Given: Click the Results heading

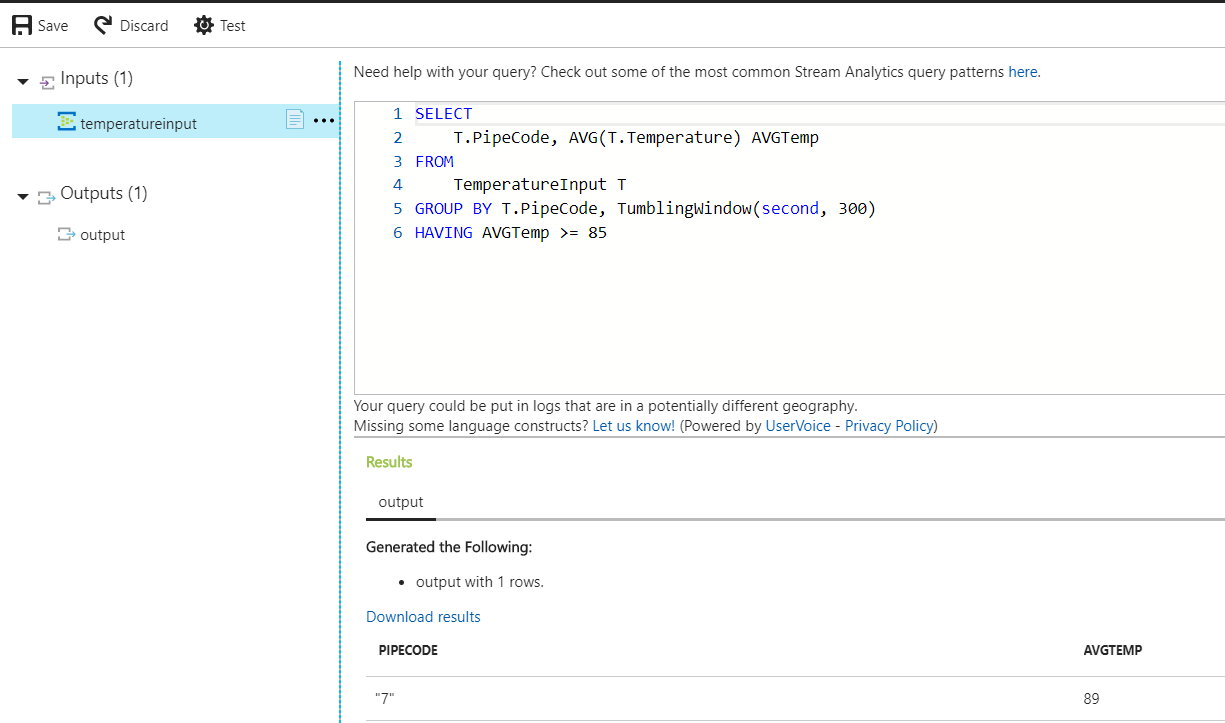Looking at the screenshot, I should pyautogui.click(x=389, y=462).
